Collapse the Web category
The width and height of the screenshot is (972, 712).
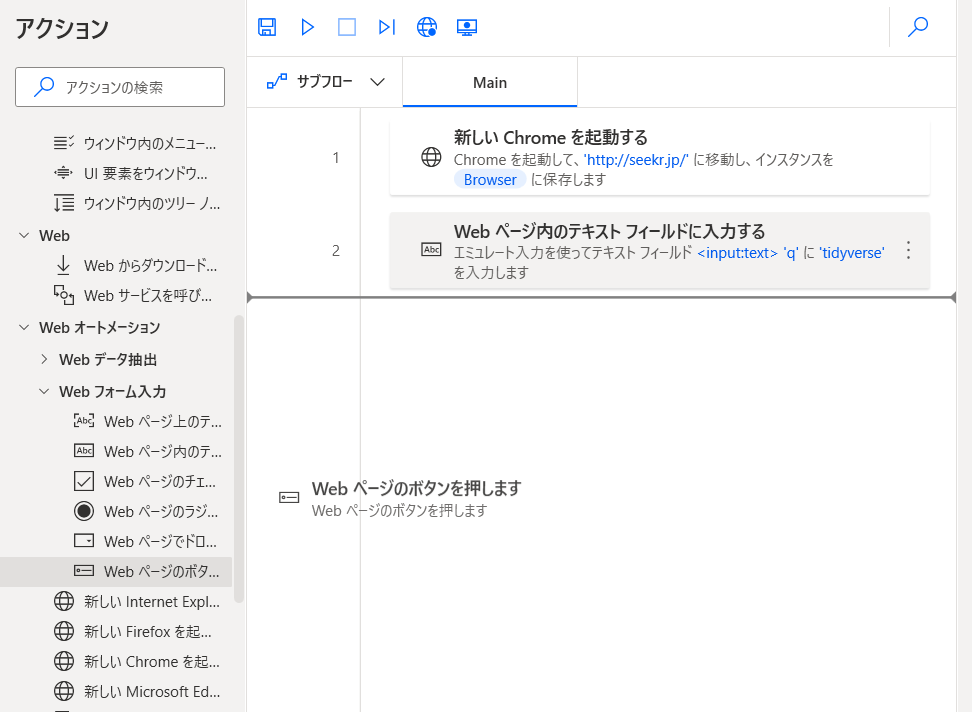coord(24,235)
